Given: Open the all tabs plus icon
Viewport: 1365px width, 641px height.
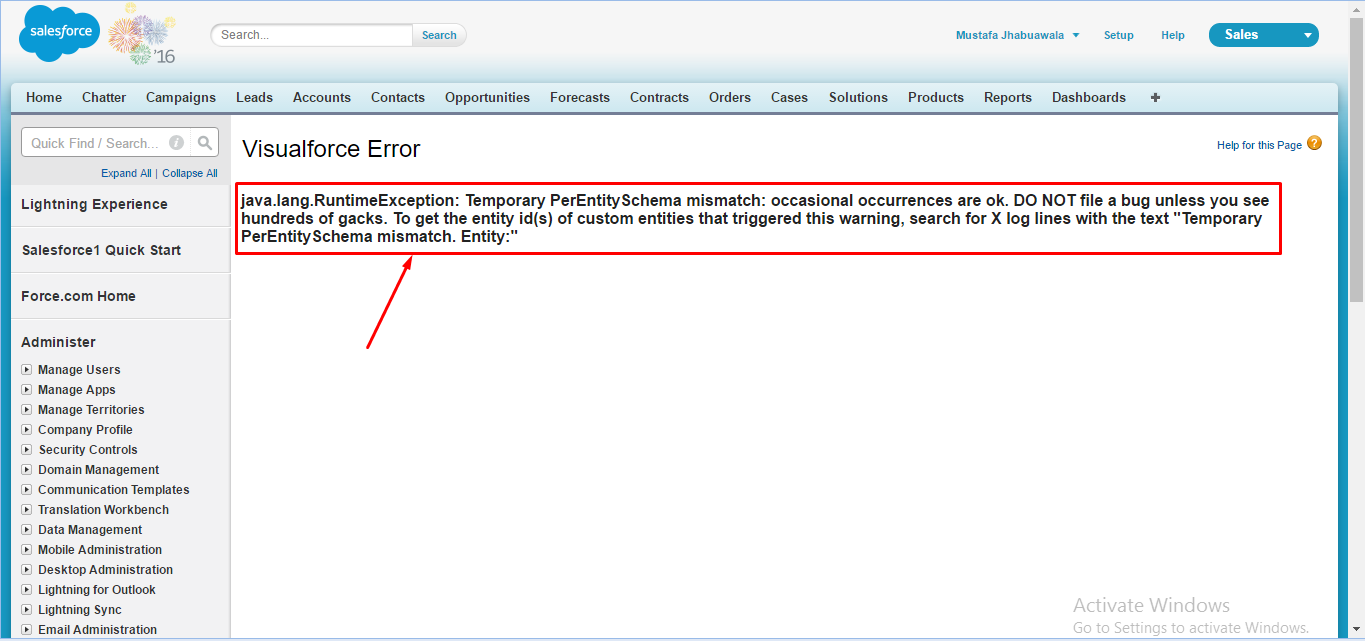Looking at the screenshot, I should click(x=1155, y=98).
